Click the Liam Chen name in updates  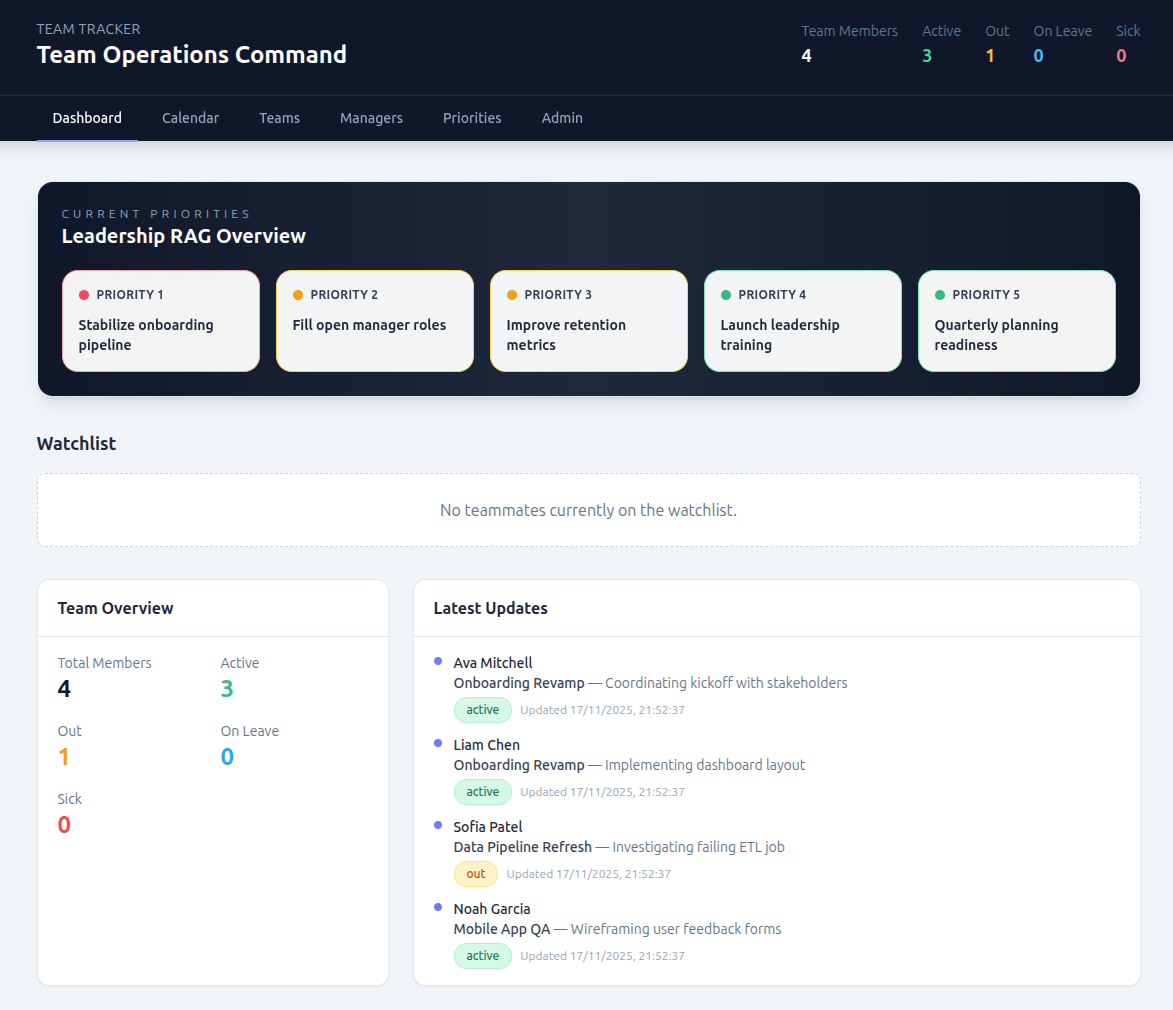point(487,745)
